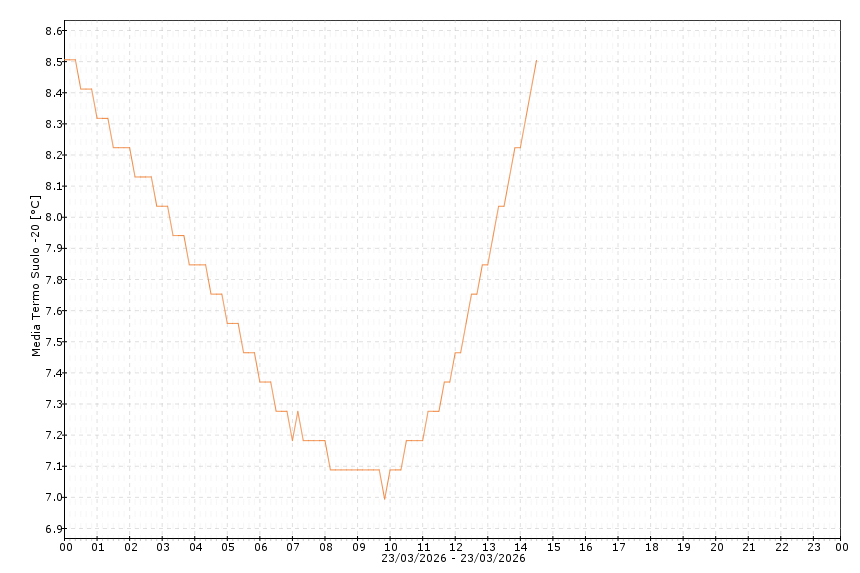Click the 7.0 y-axis tick label
Screen dimensions: 860x573
[x=54, y=497]
